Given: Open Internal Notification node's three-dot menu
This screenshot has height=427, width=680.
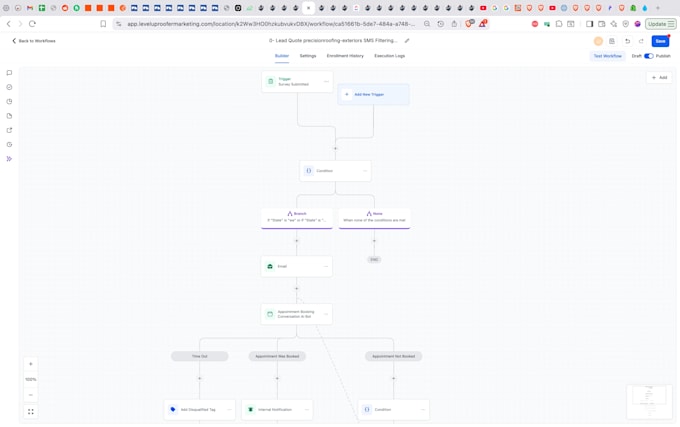Looking at the screenshot, I should coord(307,409).
